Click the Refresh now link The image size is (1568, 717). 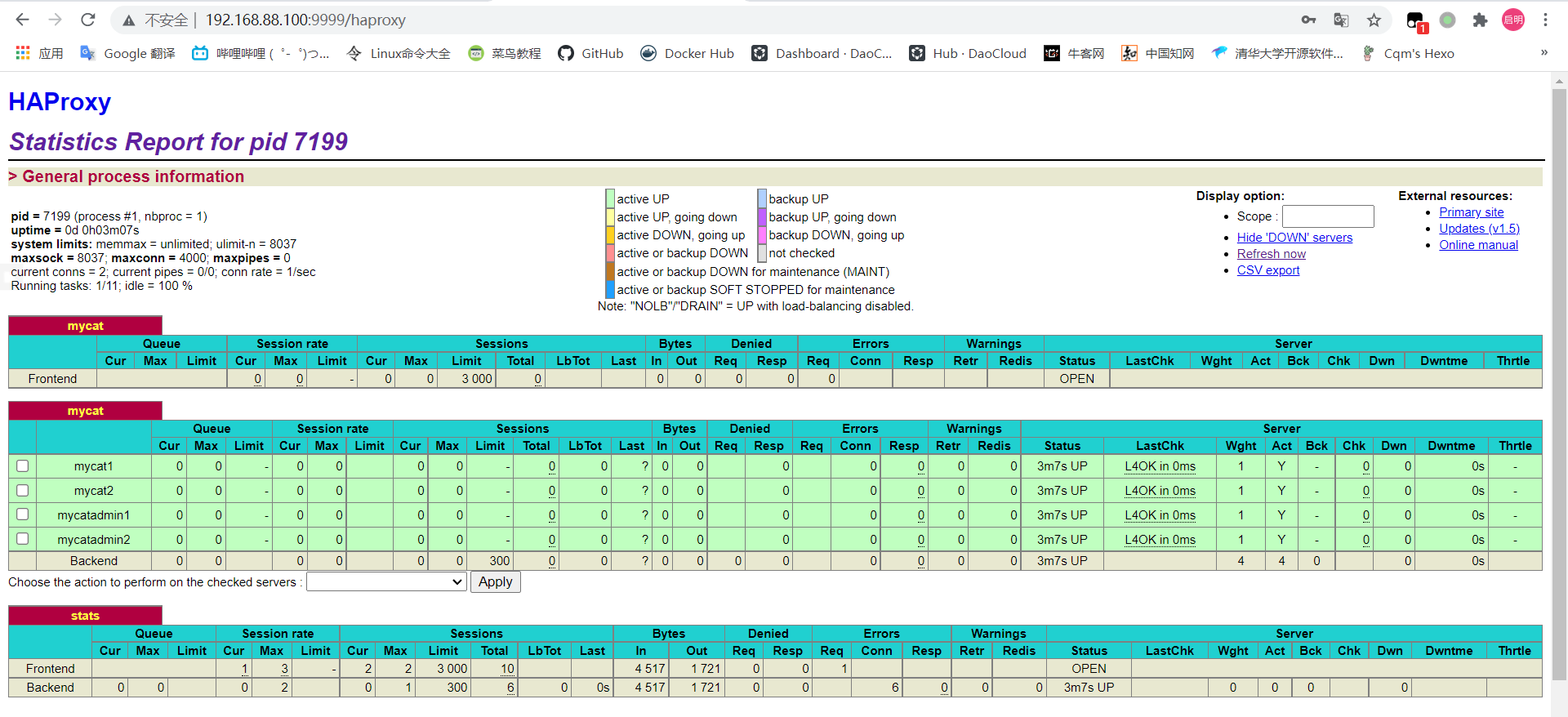point(1272,254)
